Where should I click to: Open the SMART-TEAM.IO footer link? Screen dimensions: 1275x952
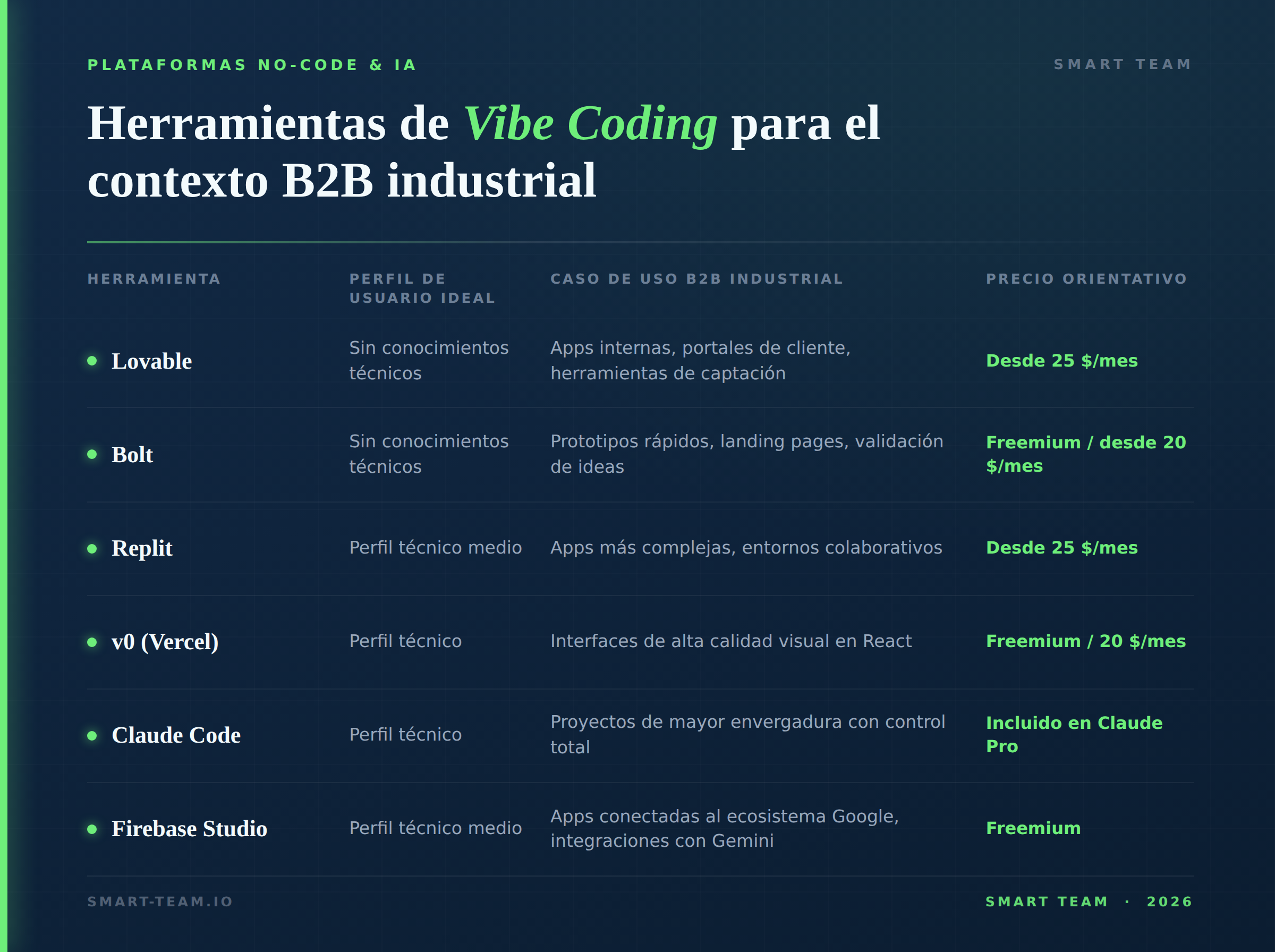(x=159, y=902)
